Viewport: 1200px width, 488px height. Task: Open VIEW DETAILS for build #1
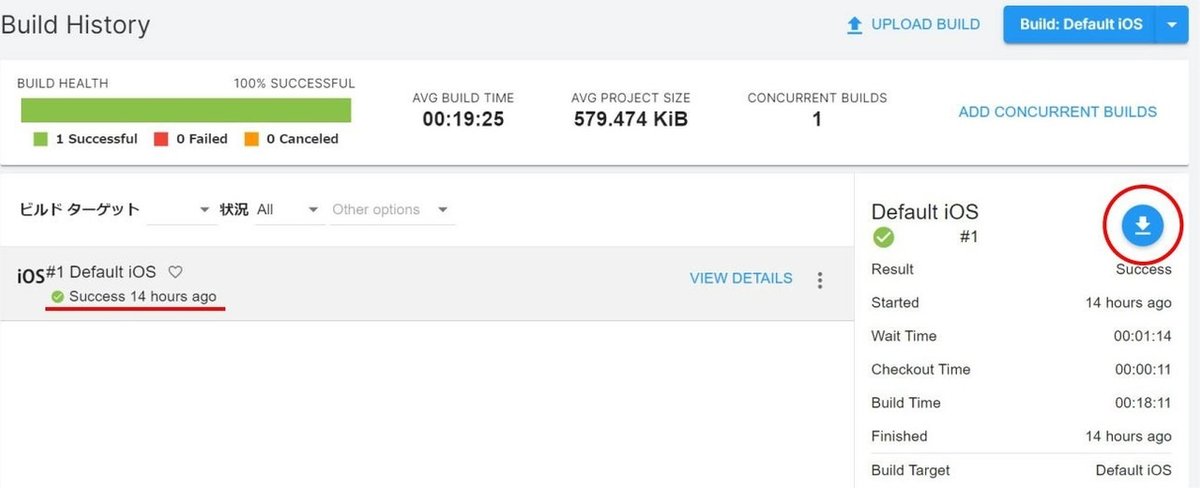pos(741,279)
